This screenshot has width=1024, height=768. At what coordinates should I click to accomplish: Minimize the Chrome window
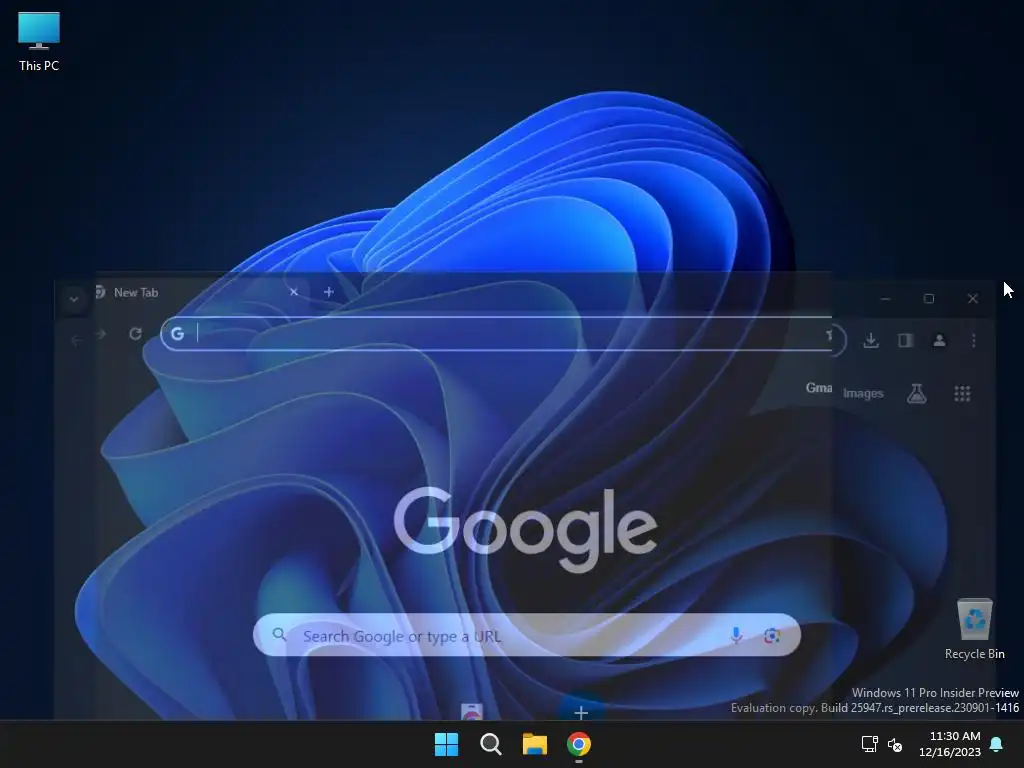[x=886, y=298]
